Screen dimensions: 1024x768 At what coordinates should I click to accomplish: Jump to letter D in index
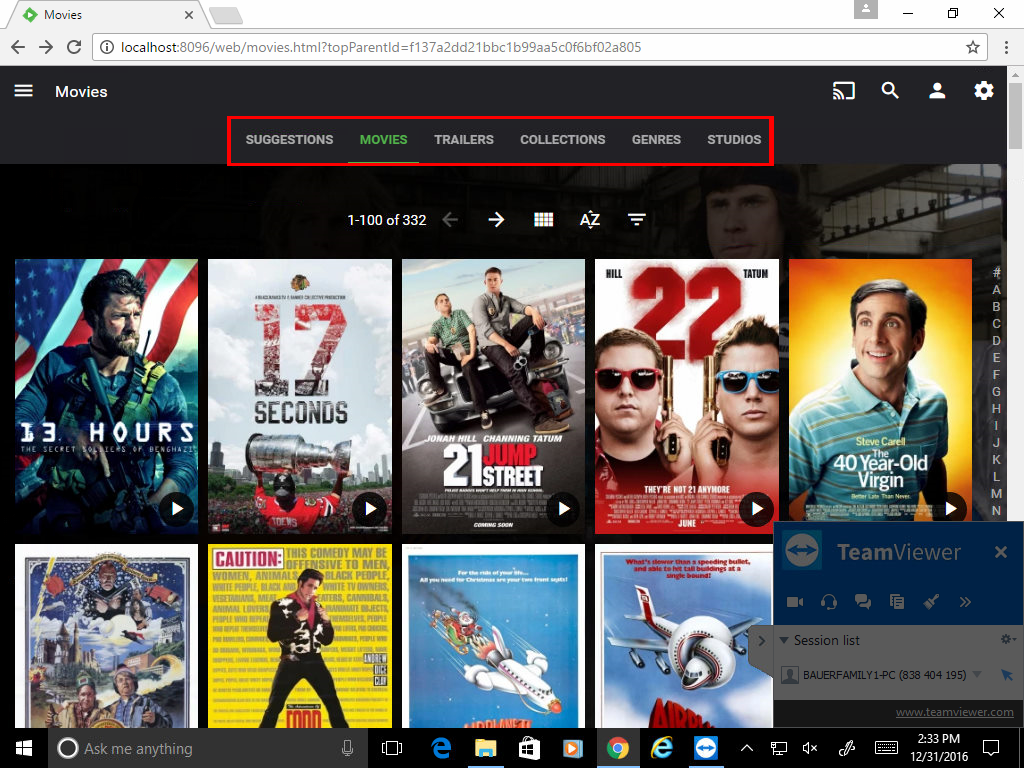[996, 340]
